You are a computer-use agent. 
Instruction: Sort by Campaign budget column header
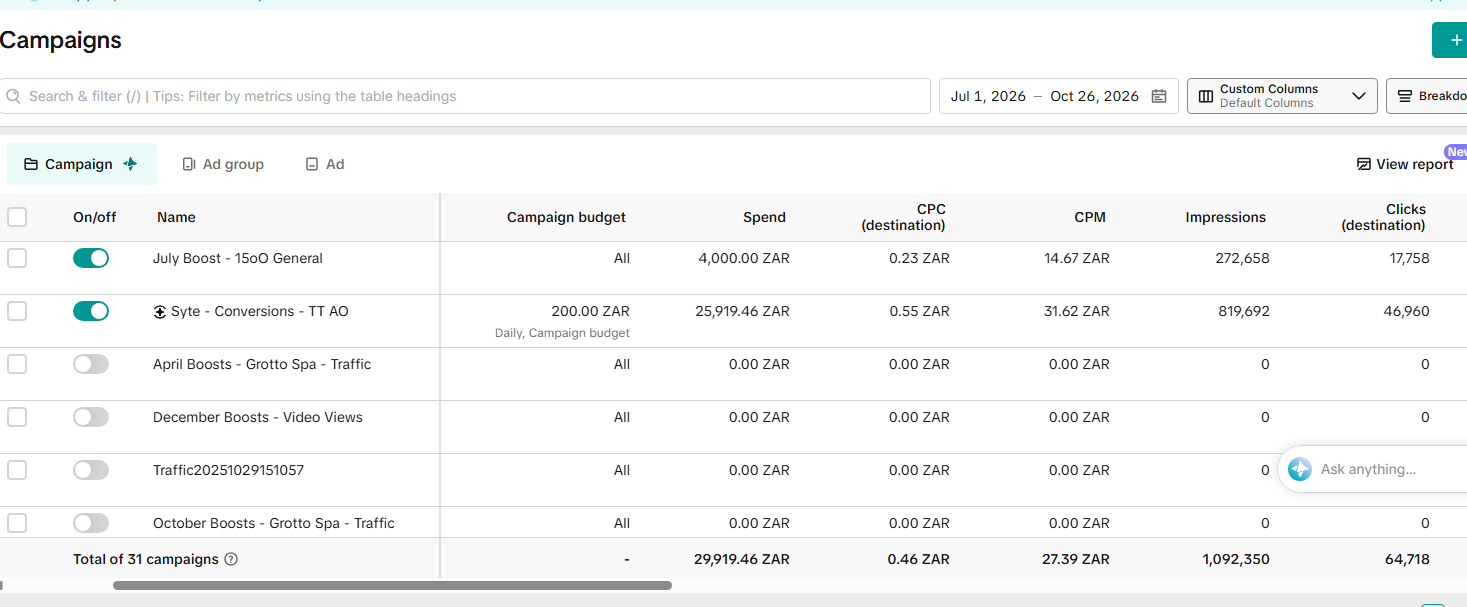[x=566, y=217]
